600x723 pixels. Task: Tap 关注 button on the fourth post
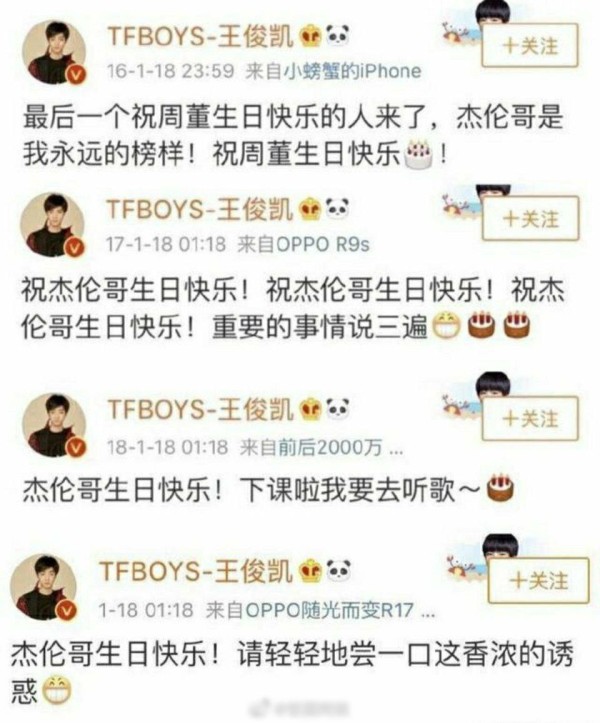[x=538, y=580]
